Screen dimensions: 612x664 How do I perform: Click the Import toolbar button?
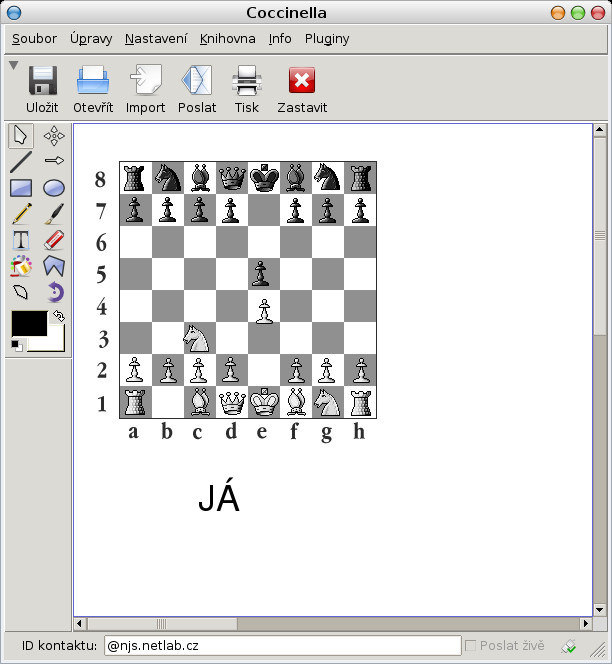click(x=145, y=89)
